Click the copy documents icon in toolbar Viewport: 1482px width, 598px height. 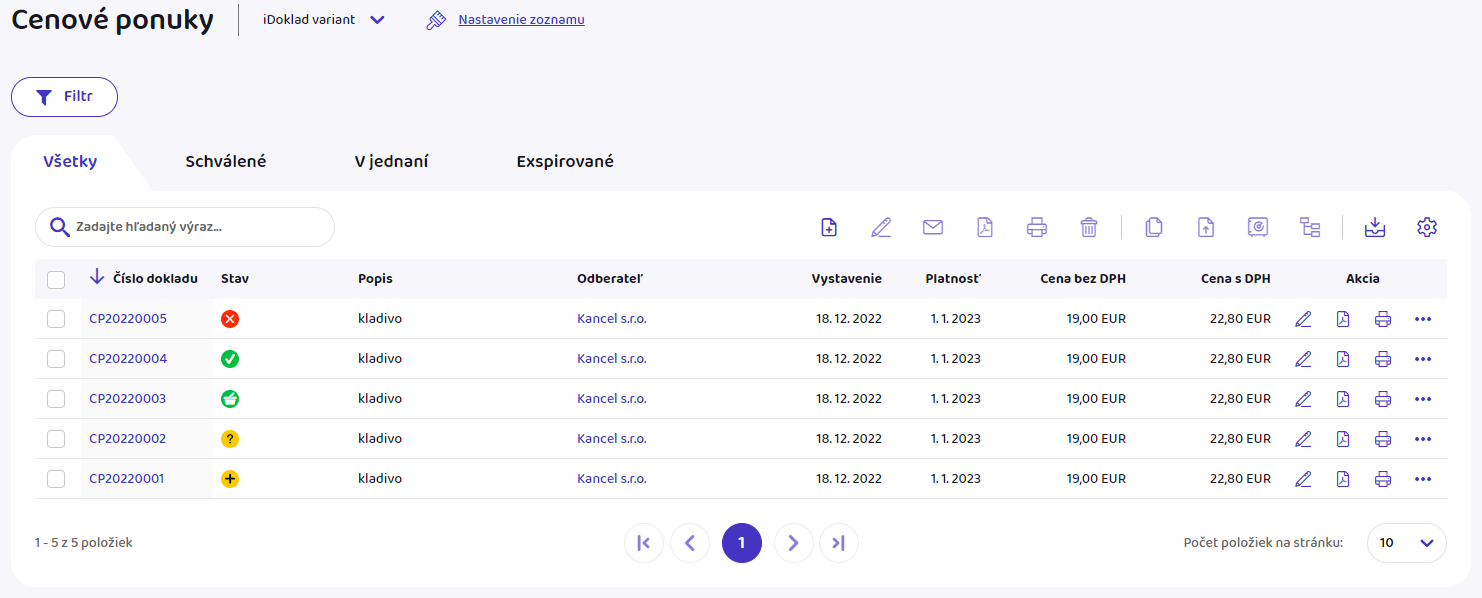(x=1153, y=227)
